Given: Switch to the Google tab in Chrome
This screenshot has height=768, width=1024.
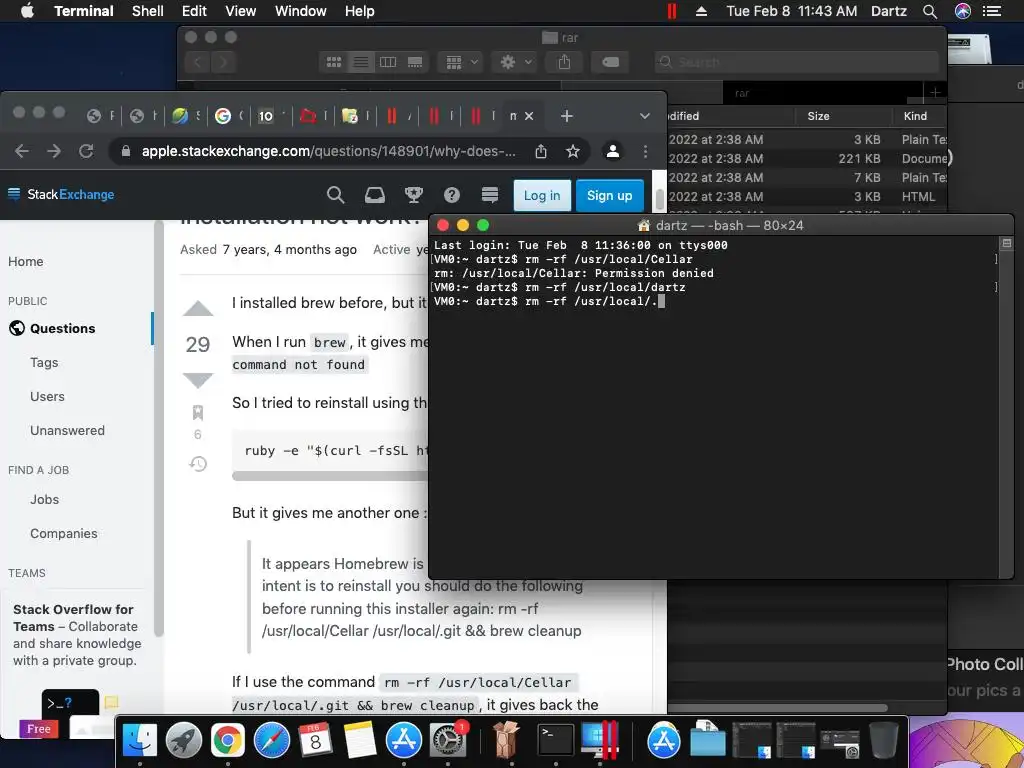Looking at the screenshot, I should click(223, 116).
